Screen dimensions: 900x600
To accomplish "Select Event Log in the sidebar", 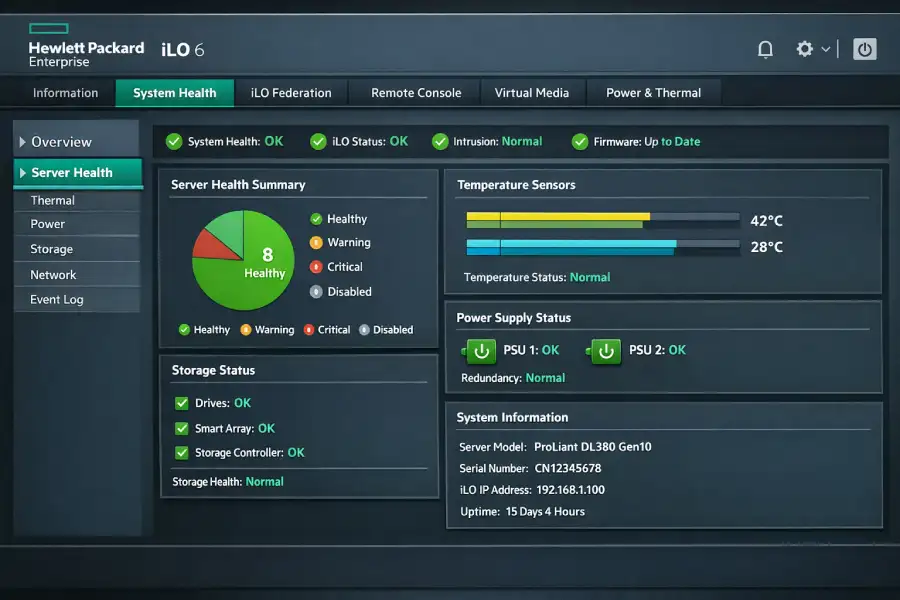I will (x=57, y=299).
